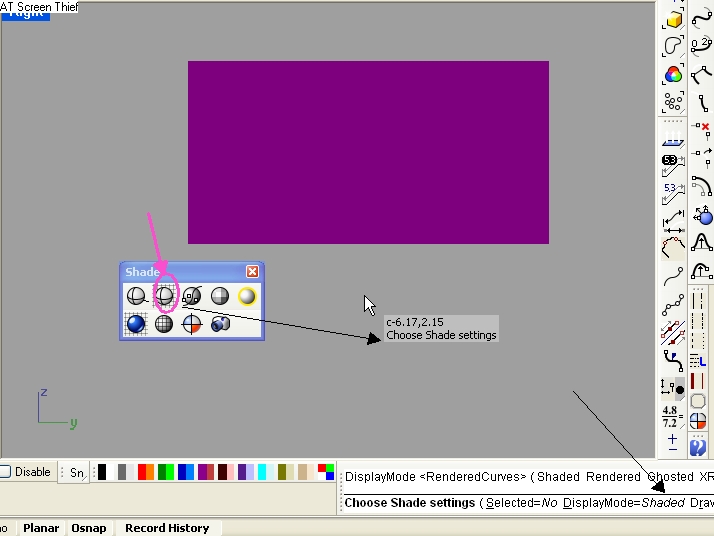
Task: Pick the green color swatch
Action: click(166, 472)
